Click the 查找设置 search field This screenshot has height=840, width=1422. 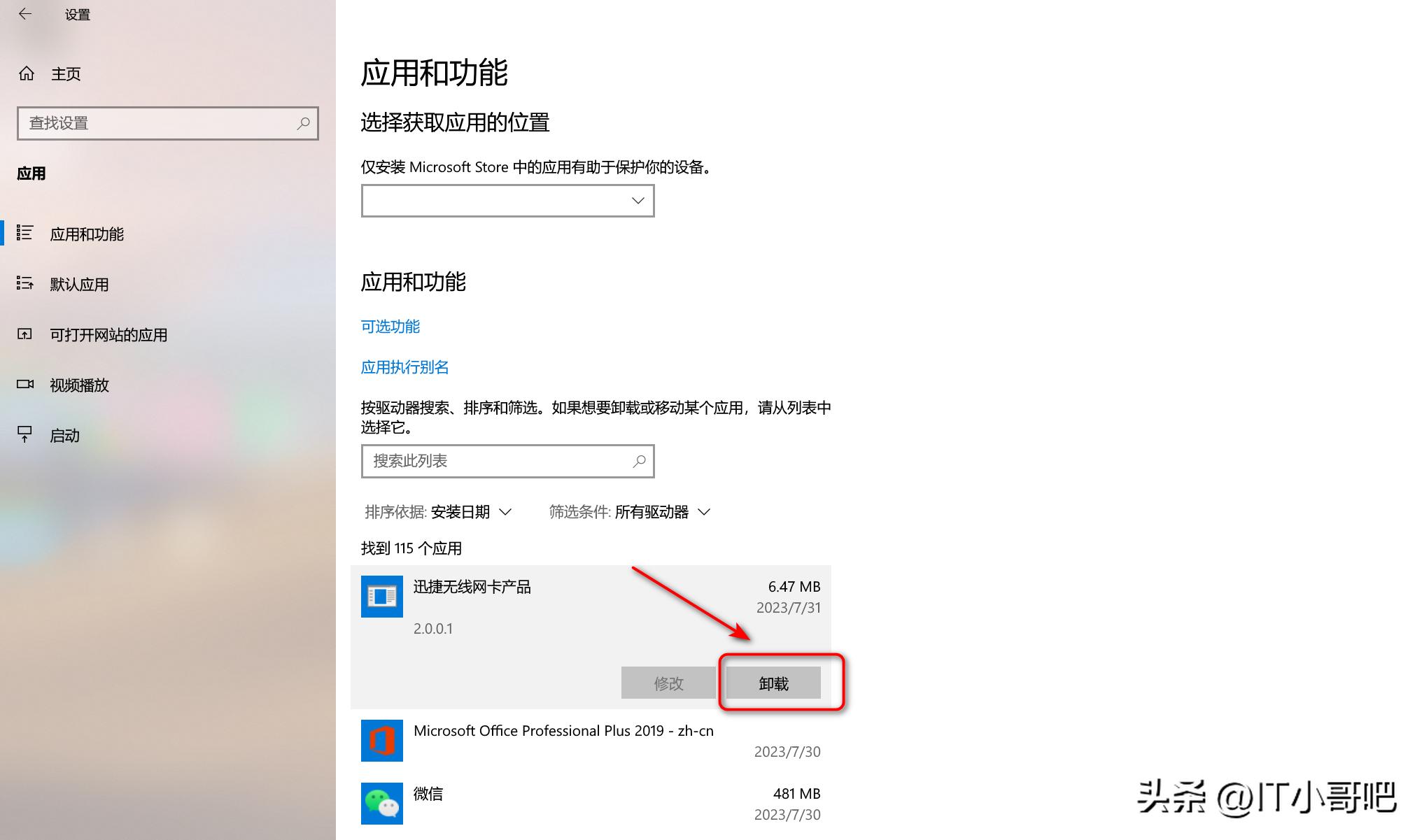point(154,123)
